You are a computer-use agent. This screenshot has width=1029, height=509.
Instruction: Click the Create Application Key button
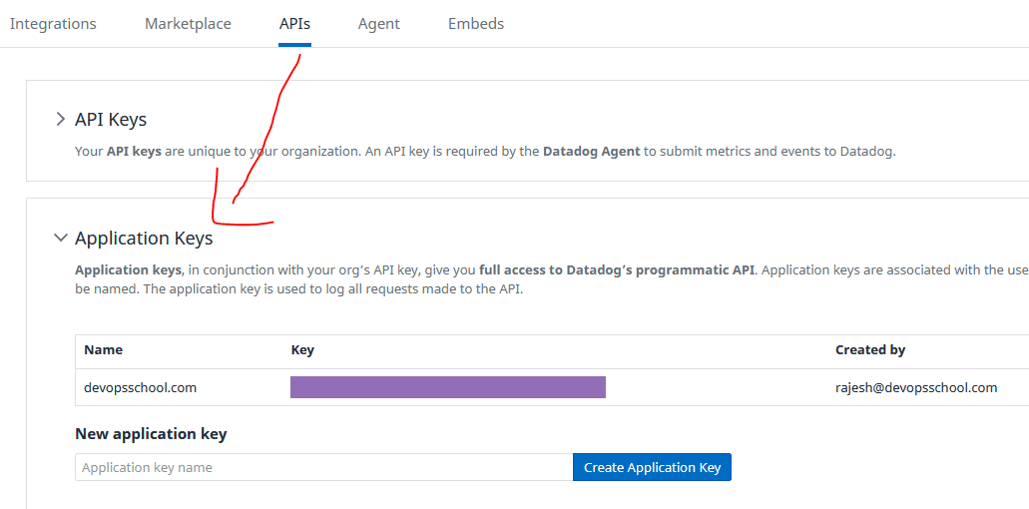click(x=652, y=467)
